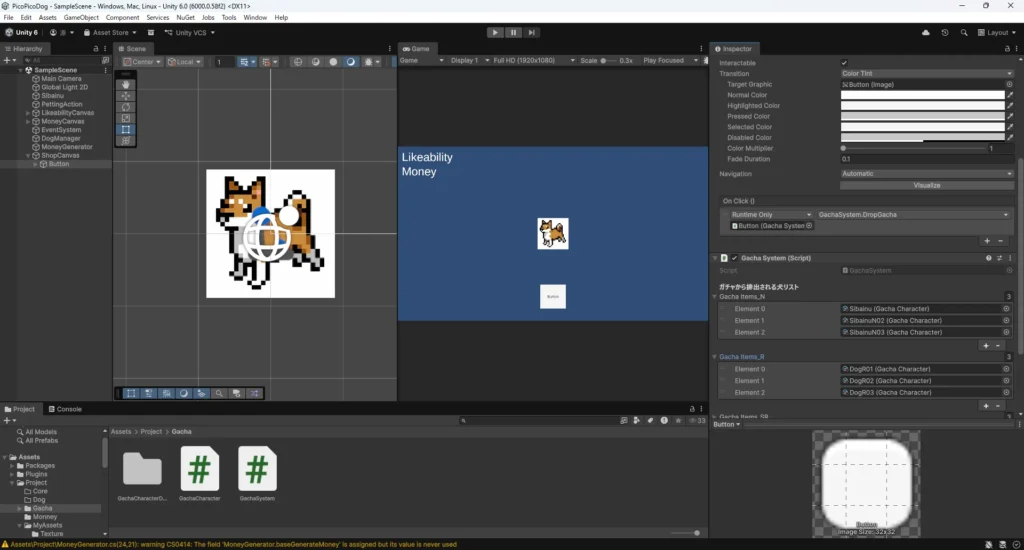
Task: Open the GameObject menu
Action: (x=80, y=17)
